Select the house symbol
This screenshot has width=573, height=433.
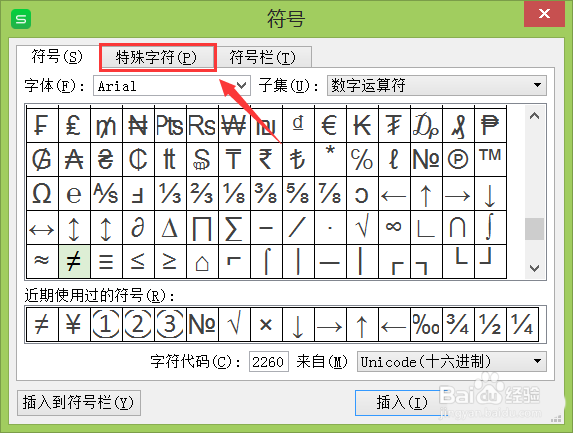pyautogui.click(x=202, y=261)
